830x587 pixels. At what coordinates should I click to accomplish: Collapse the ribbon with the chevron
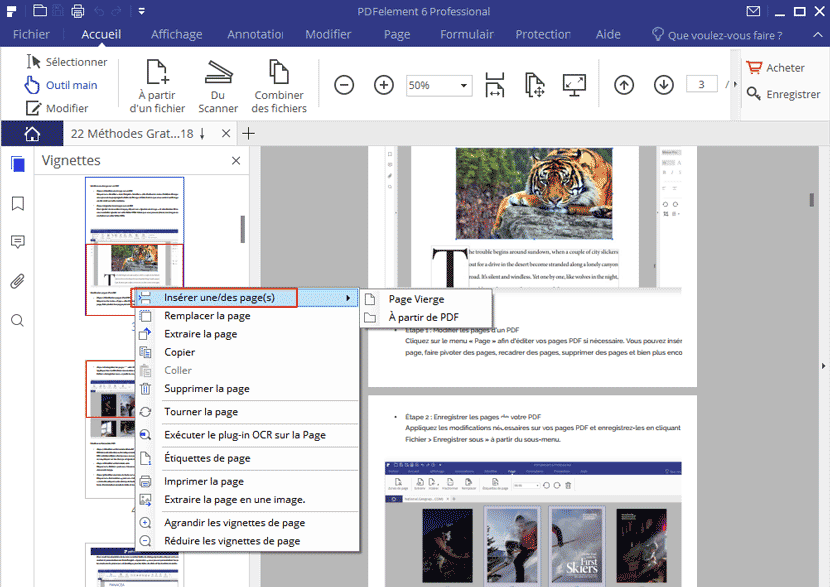click(818, 34)
